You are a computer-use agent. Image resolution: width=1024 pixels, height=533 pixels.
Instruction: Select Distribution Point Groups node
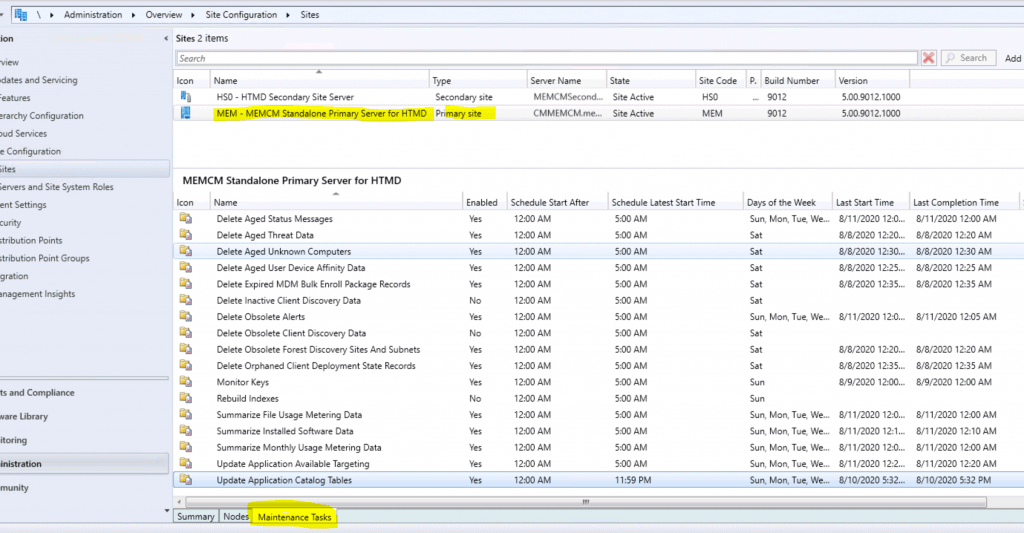click(x=45, y=258)
